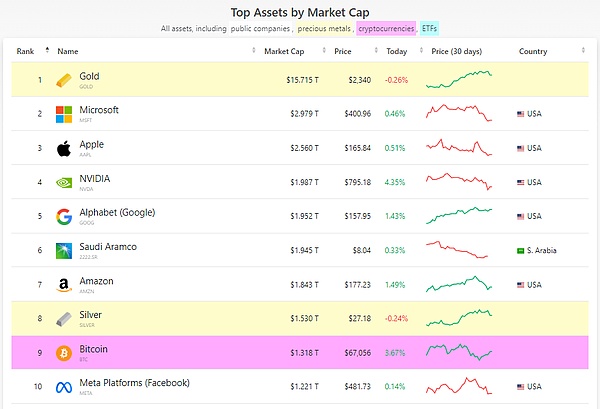The image size is (600, 409).
Task: Click the Bitcoin logo icon
Action: click(x=64, y=353)
